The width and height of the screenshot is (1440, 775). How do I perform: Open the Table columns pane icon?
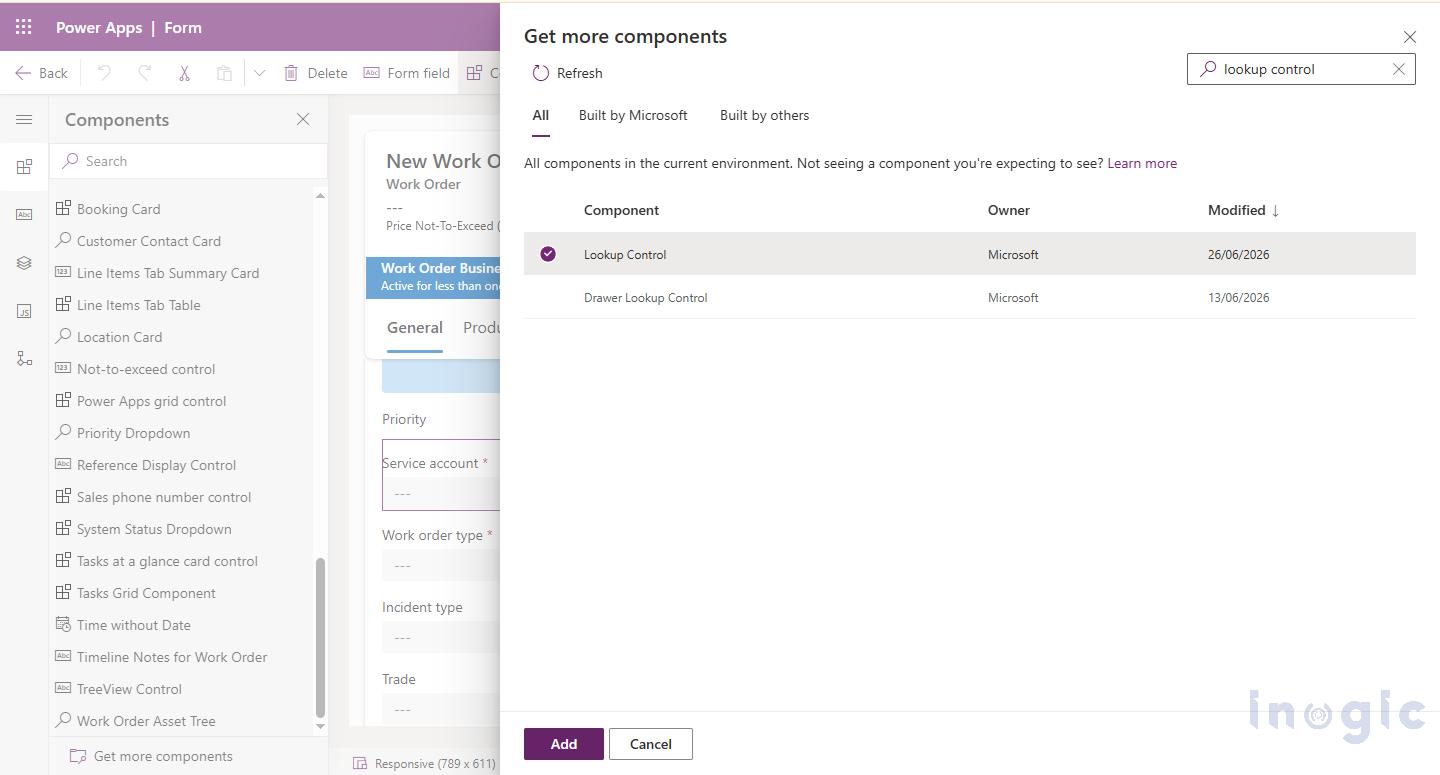tap(24, 215)
